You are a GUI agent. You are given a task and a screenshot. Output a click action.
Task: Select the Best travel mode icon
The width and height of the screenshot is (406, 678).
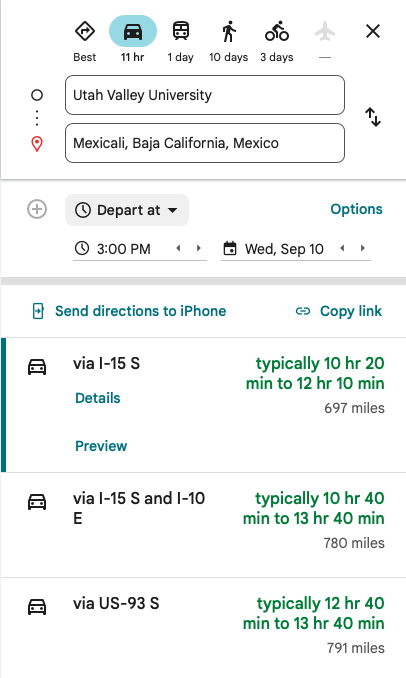point(85,32)
